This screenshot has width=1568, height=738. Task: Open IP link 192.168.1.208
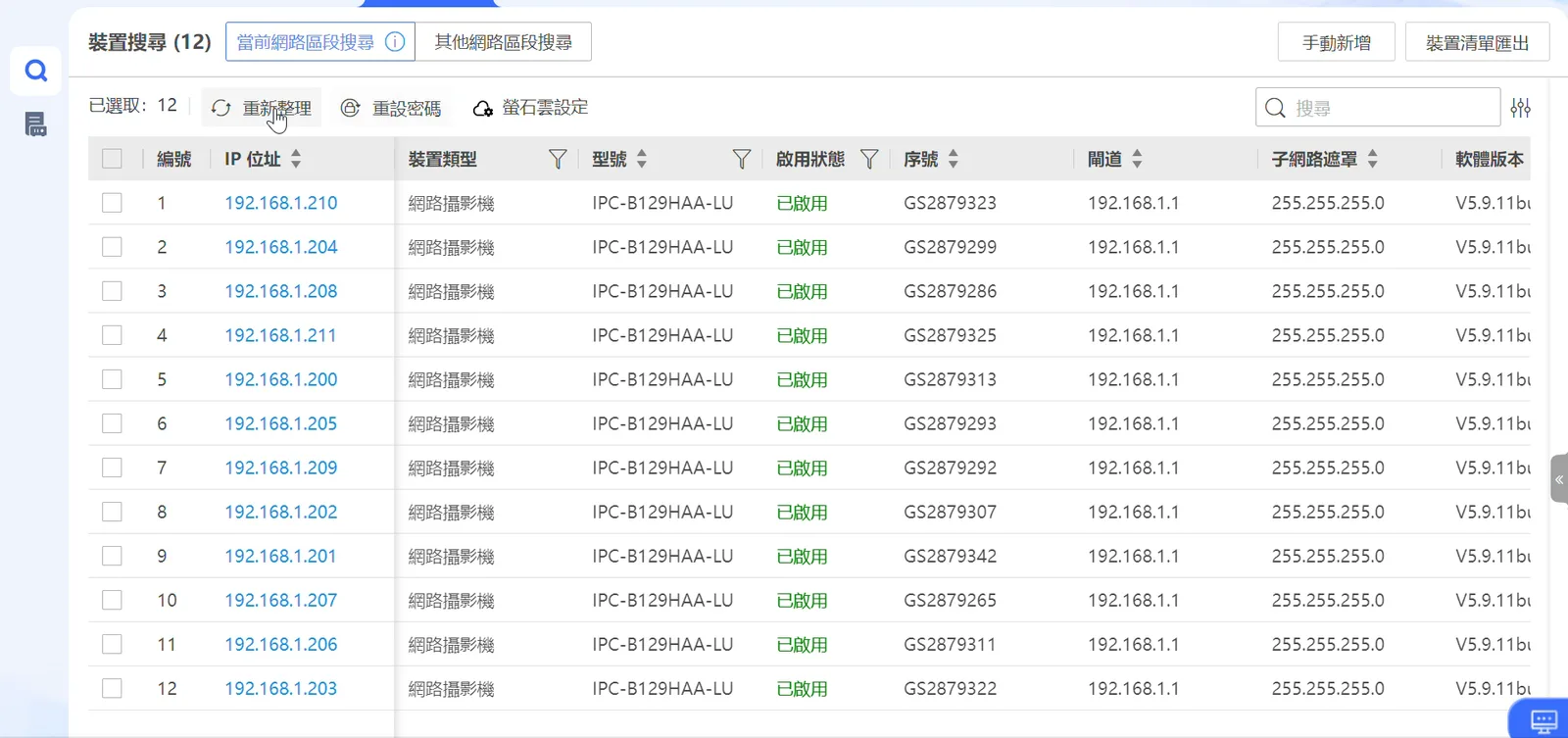point(280,291)
